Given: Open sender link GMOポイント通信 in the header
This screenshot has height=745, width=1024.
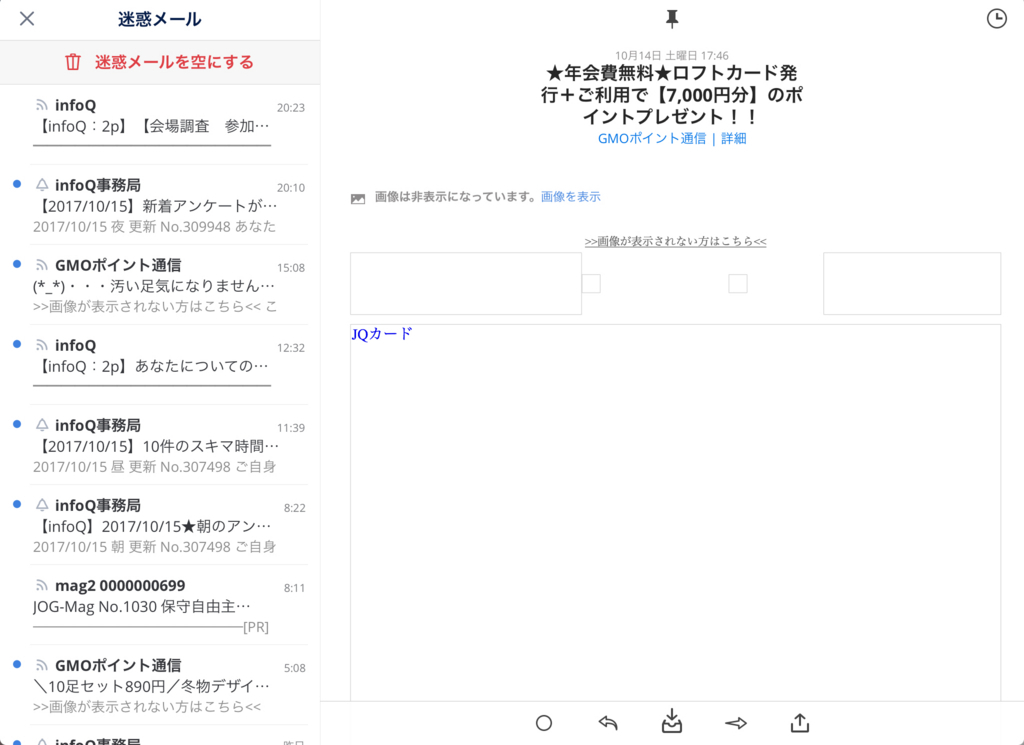Looking at the screenshot, I should [x=652, y=138].
